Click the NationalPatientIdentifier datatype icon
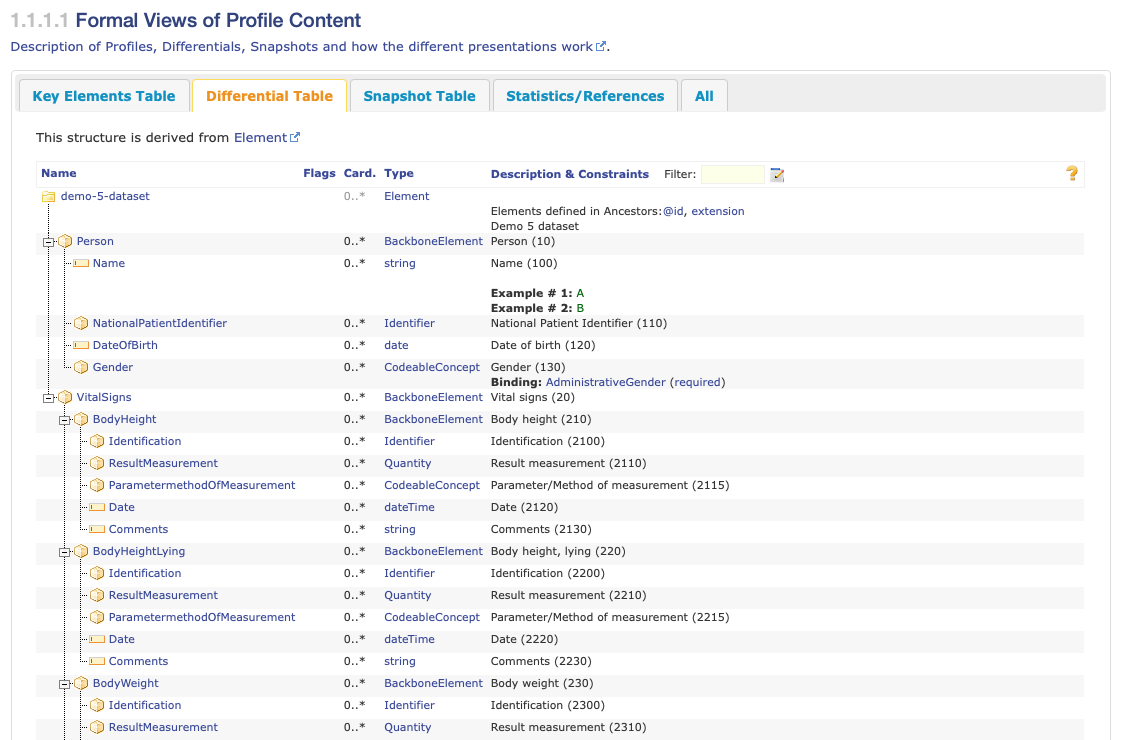This screenshot has height=740, width=1121. coord(81,324)
